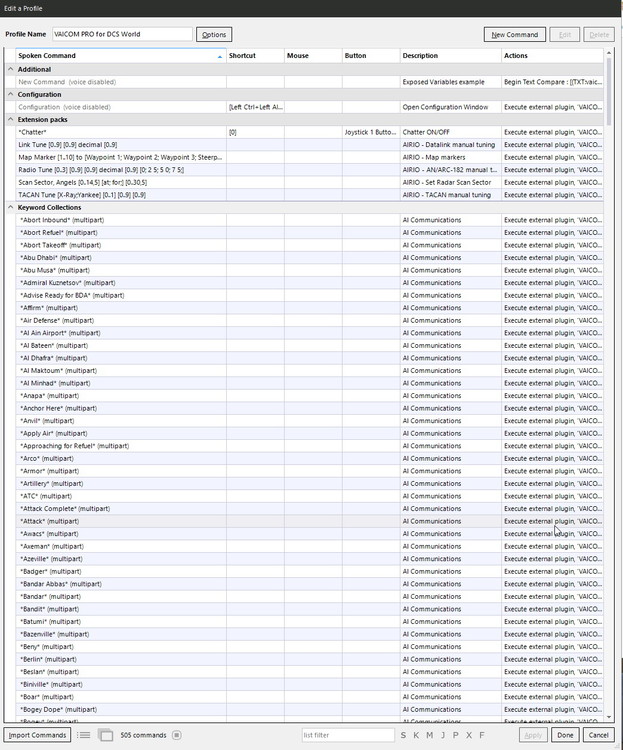Select the *Admiral Kuznetsov* row
This screenshot has height=750, width=623.
[x=310, y=283]
